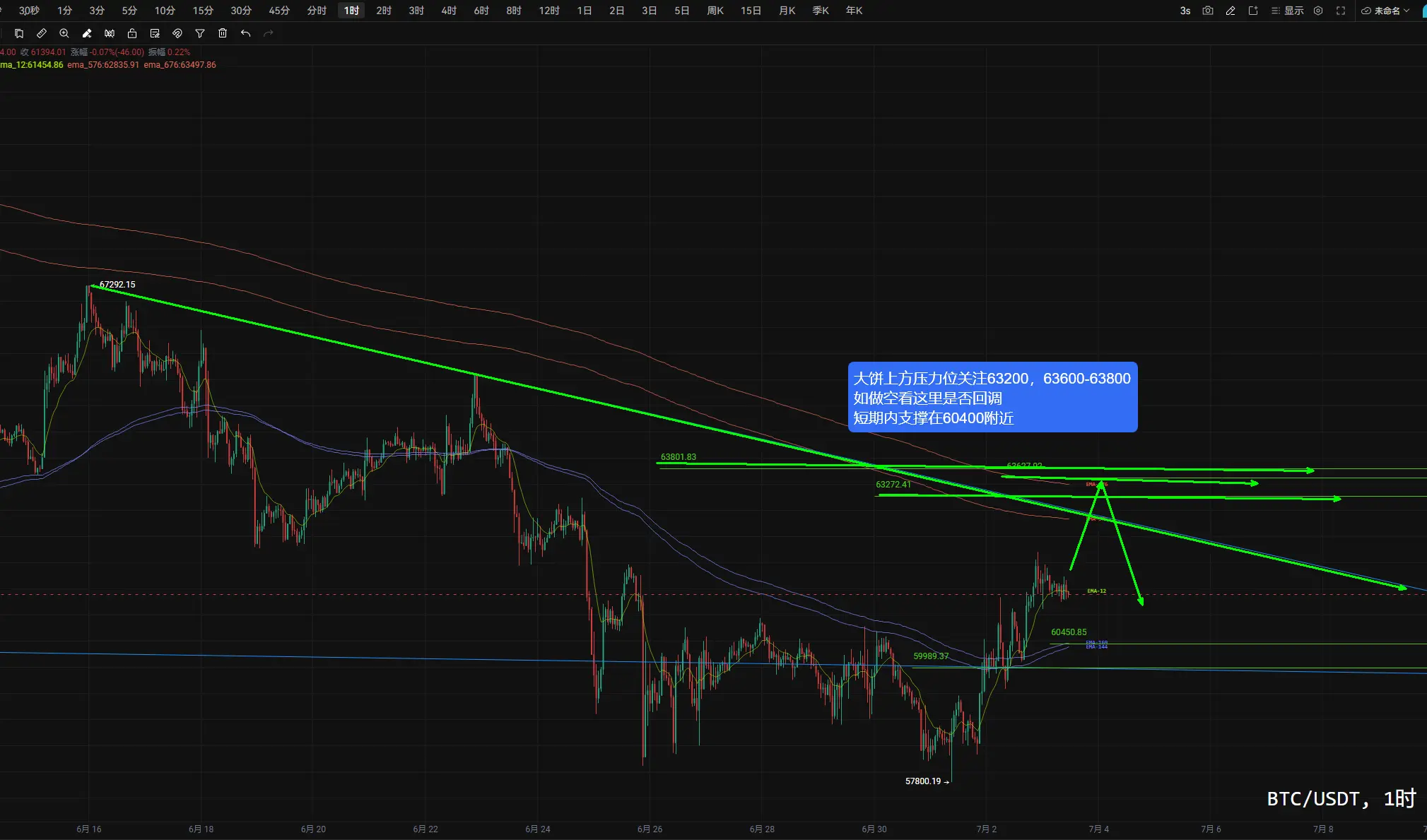This screenshot has width=1427, height=840.
Task: Switch to 5分 timeframe
Action: pos(130,11)
